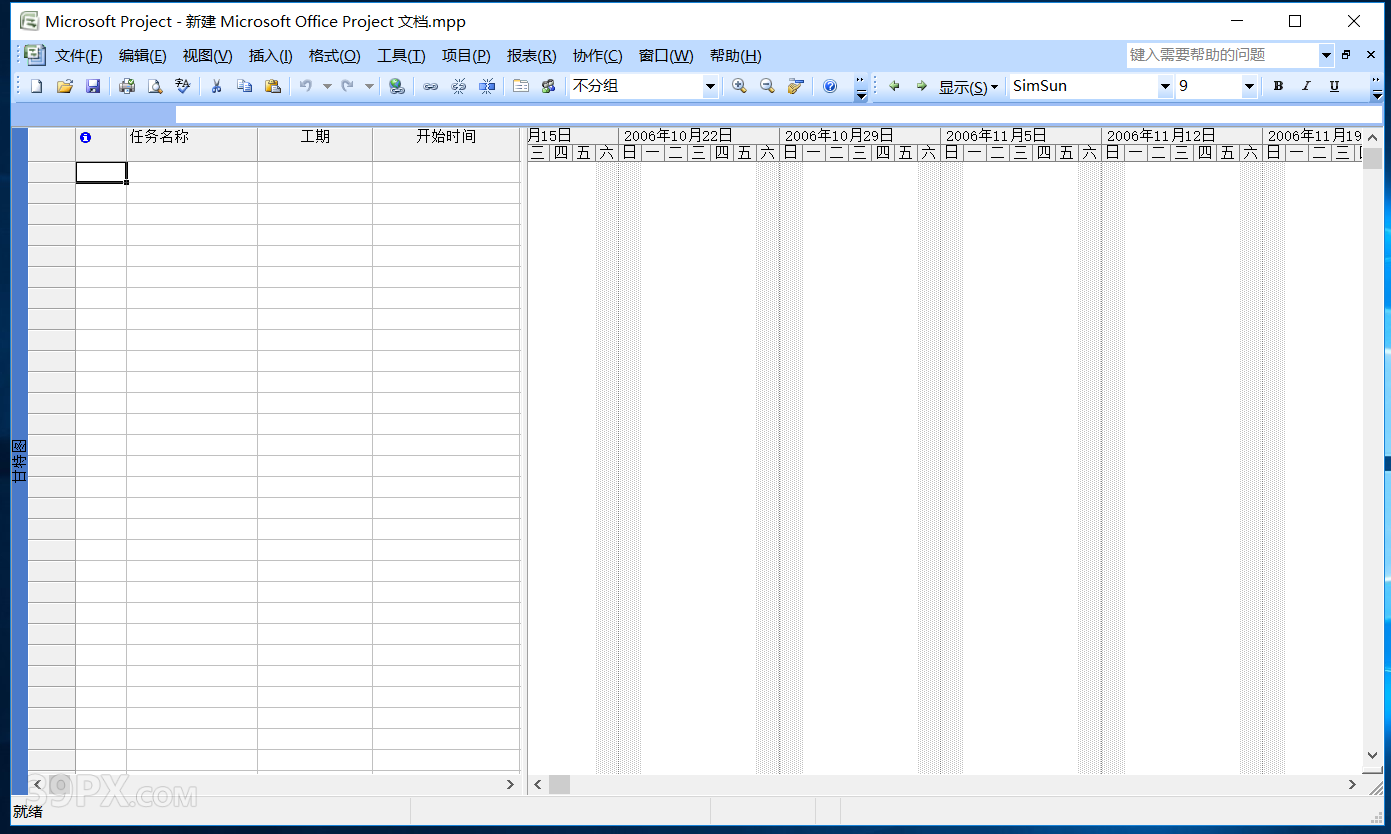The image size is (1391, 834).
Task: Open the 格式(O) menu
Action: 335,56
